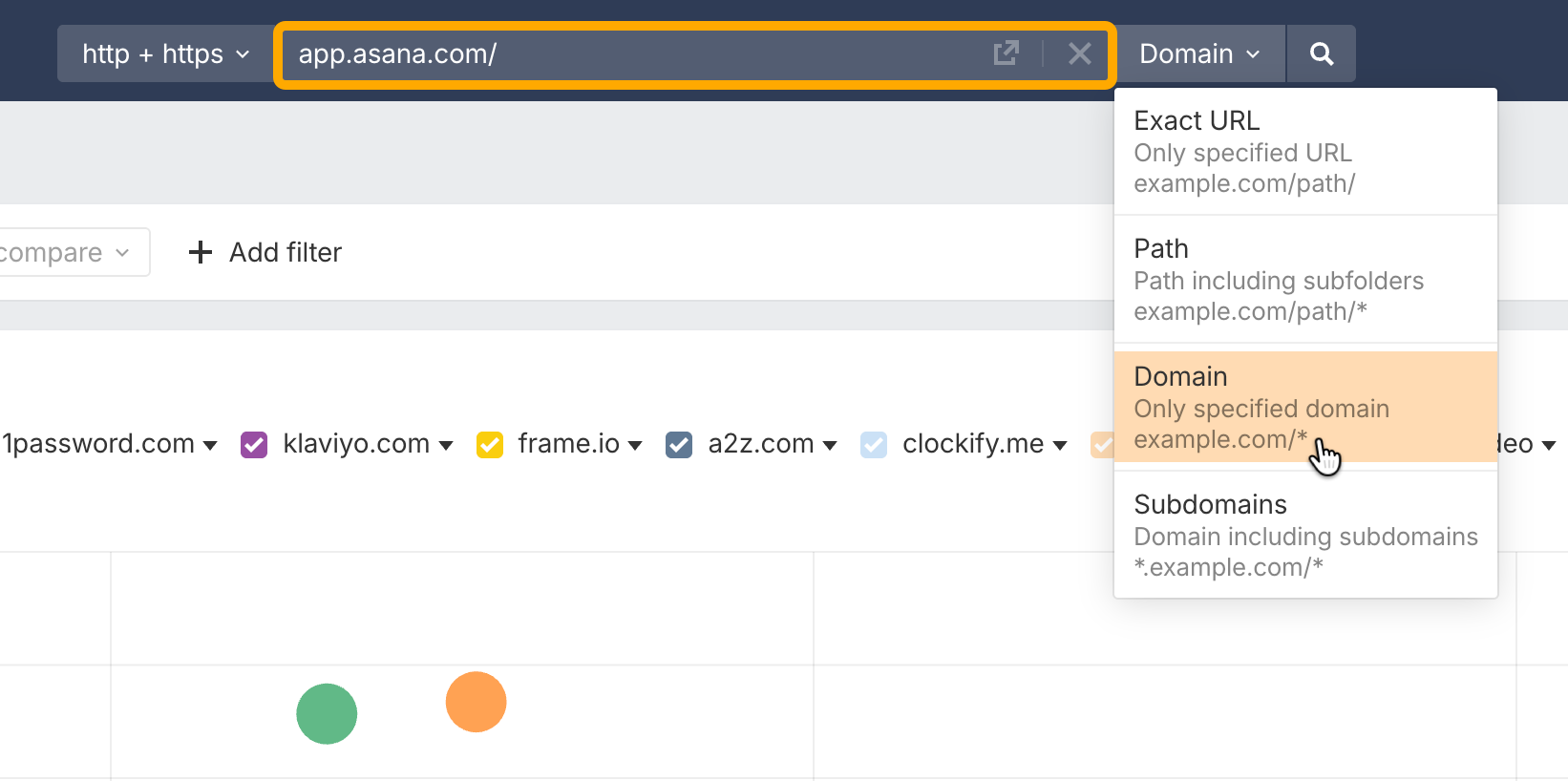Viewport: 1568px width, 781px height.
Task: Clear the app.asana.com search field
Action: [x=1080, y=53]
